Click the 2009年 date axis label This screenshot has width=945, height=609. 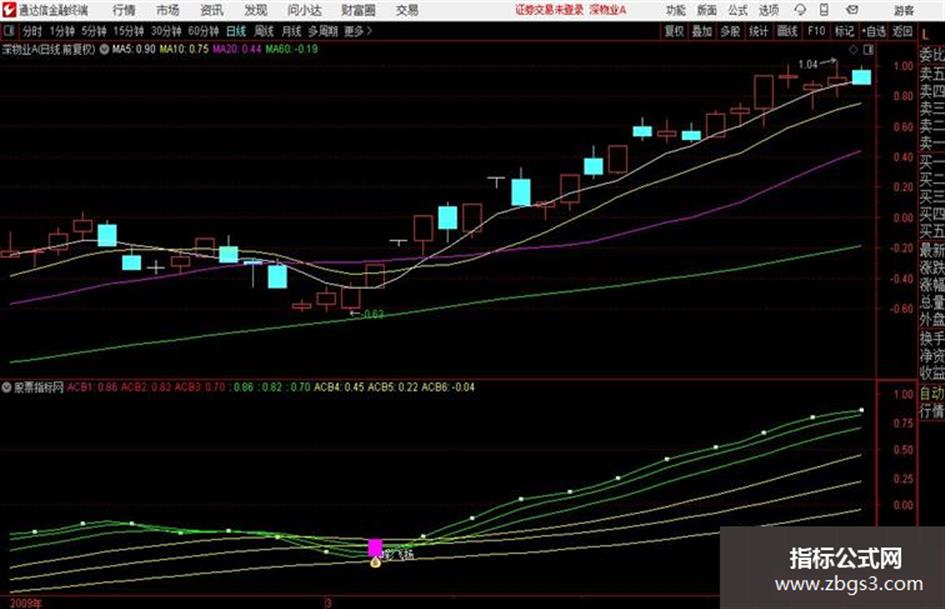(x=27, y=603)
